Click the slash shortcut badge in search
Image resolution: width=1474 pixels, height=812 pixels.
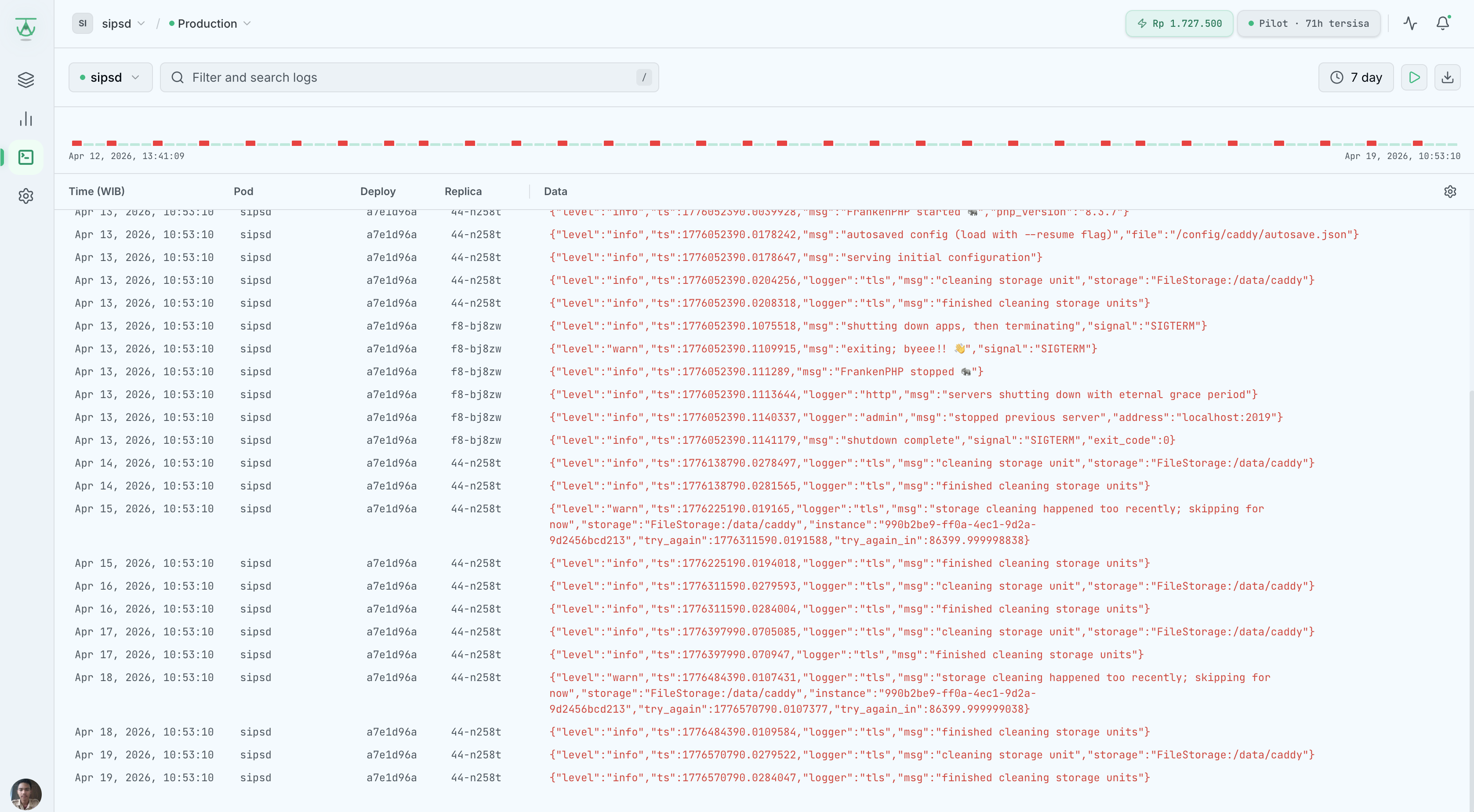[x=644, y=77]
